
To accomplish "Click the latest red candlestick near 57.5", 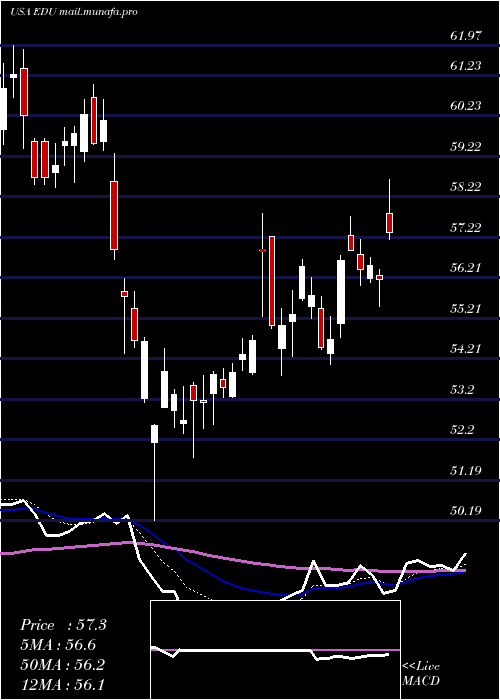I will click(389, 223).
